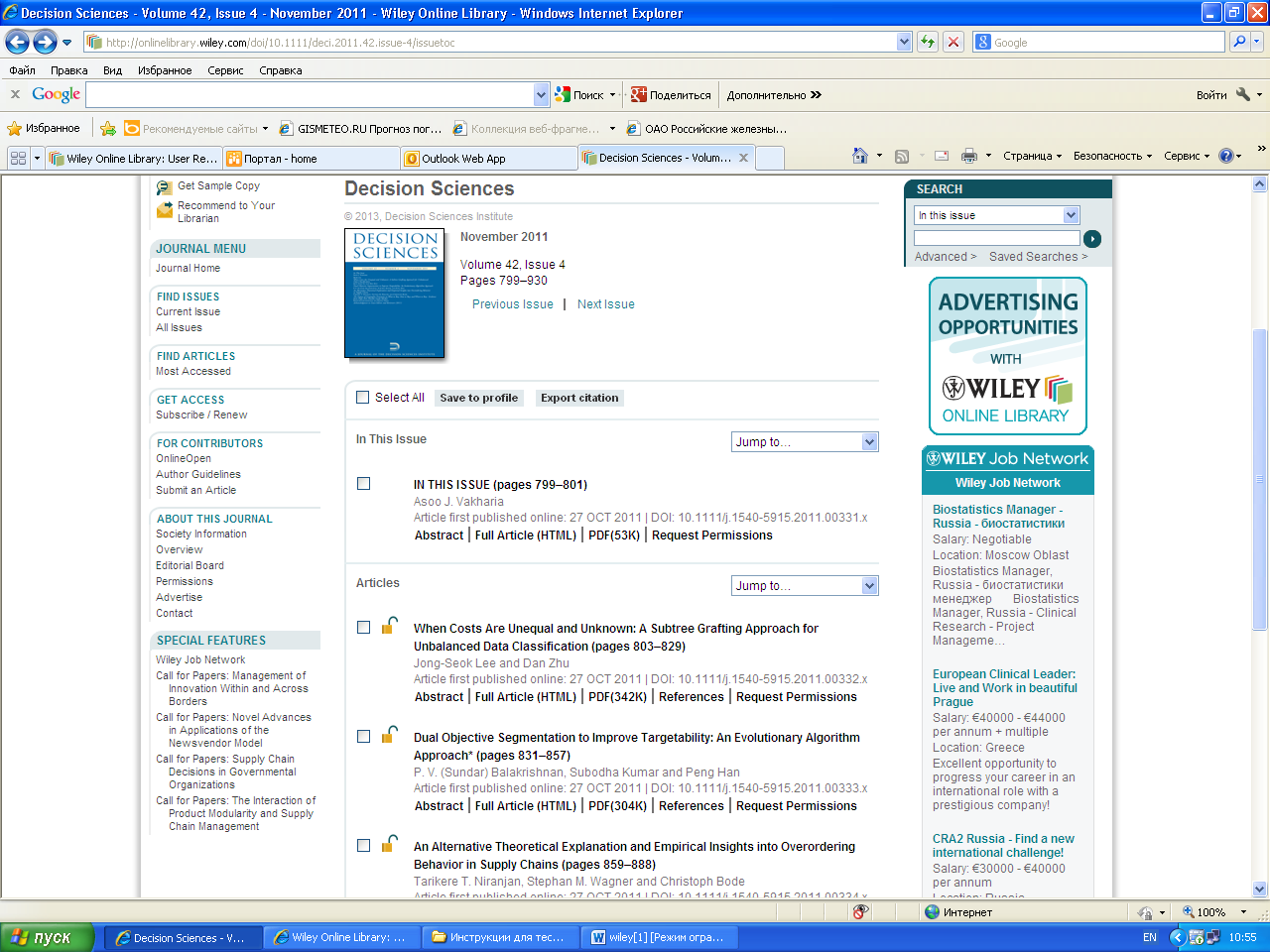Viewport: 1270px width, 952px height.
Task: Stop loading with the red X icon
Action: click(953, 42)
